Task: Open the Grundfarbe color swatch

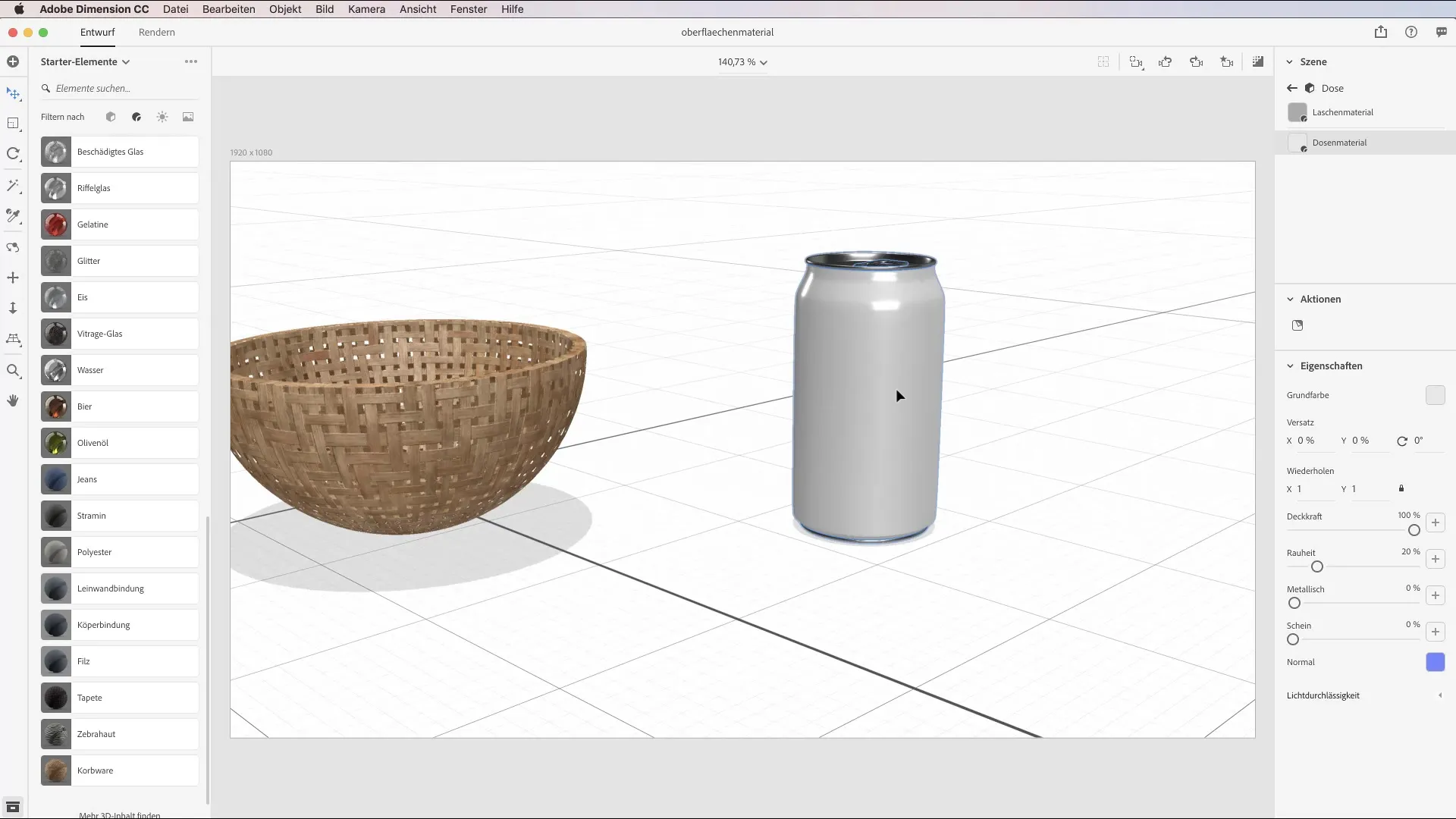Action: click(1436, 395)
